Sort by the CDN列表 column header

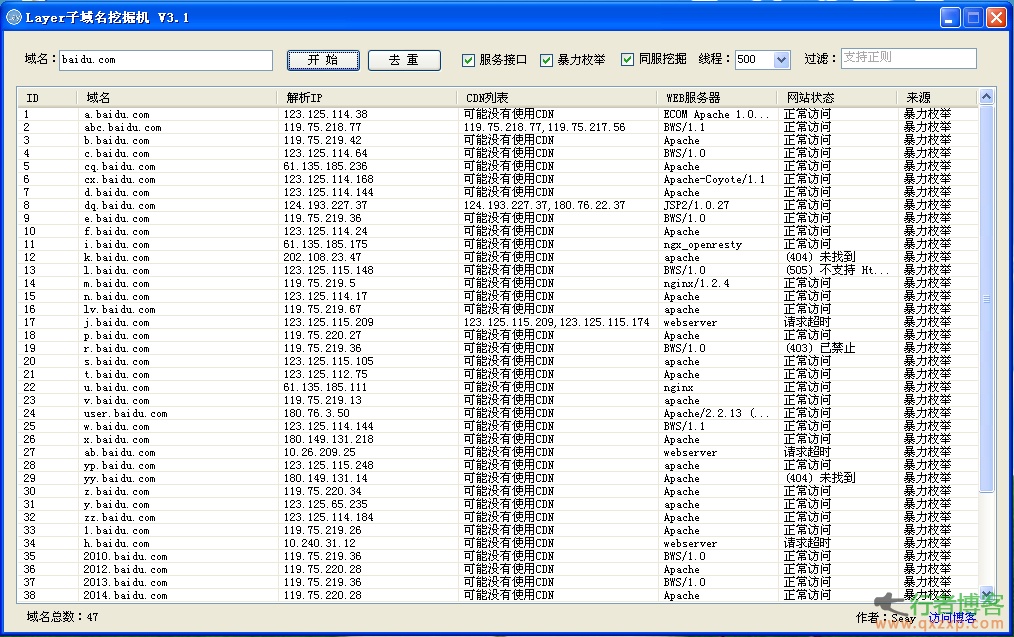click(x=557, y=98)
